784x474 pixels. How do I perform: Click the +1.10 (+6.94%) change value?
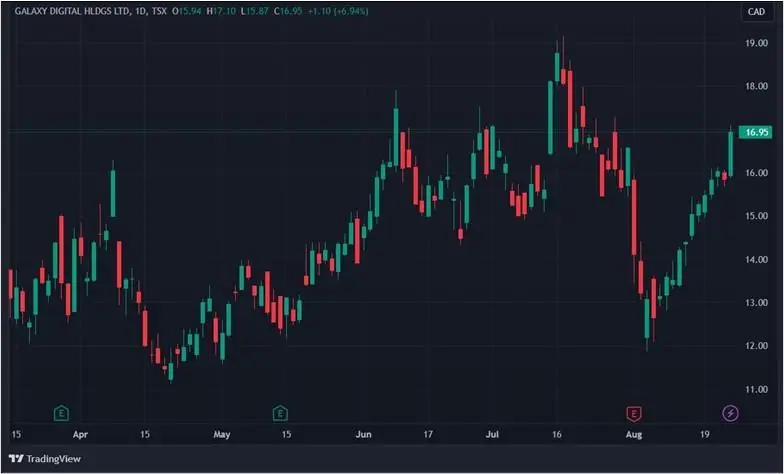tap(335, 10)
